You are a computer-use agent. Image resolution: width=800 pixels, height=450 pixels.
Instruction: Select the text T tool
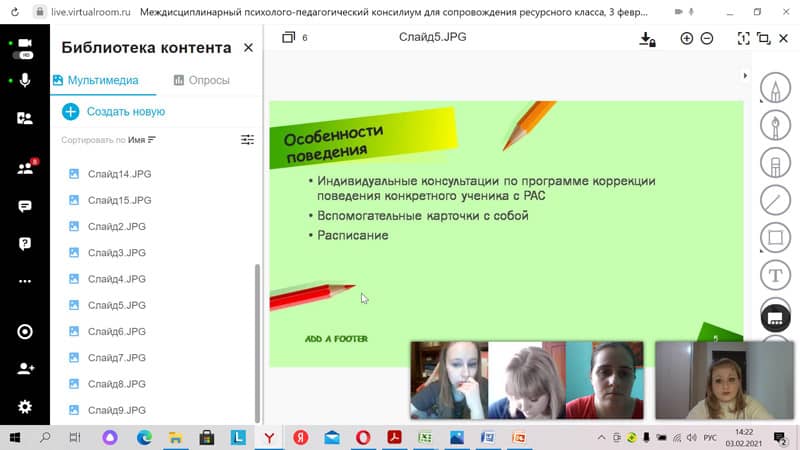[775, 276]
